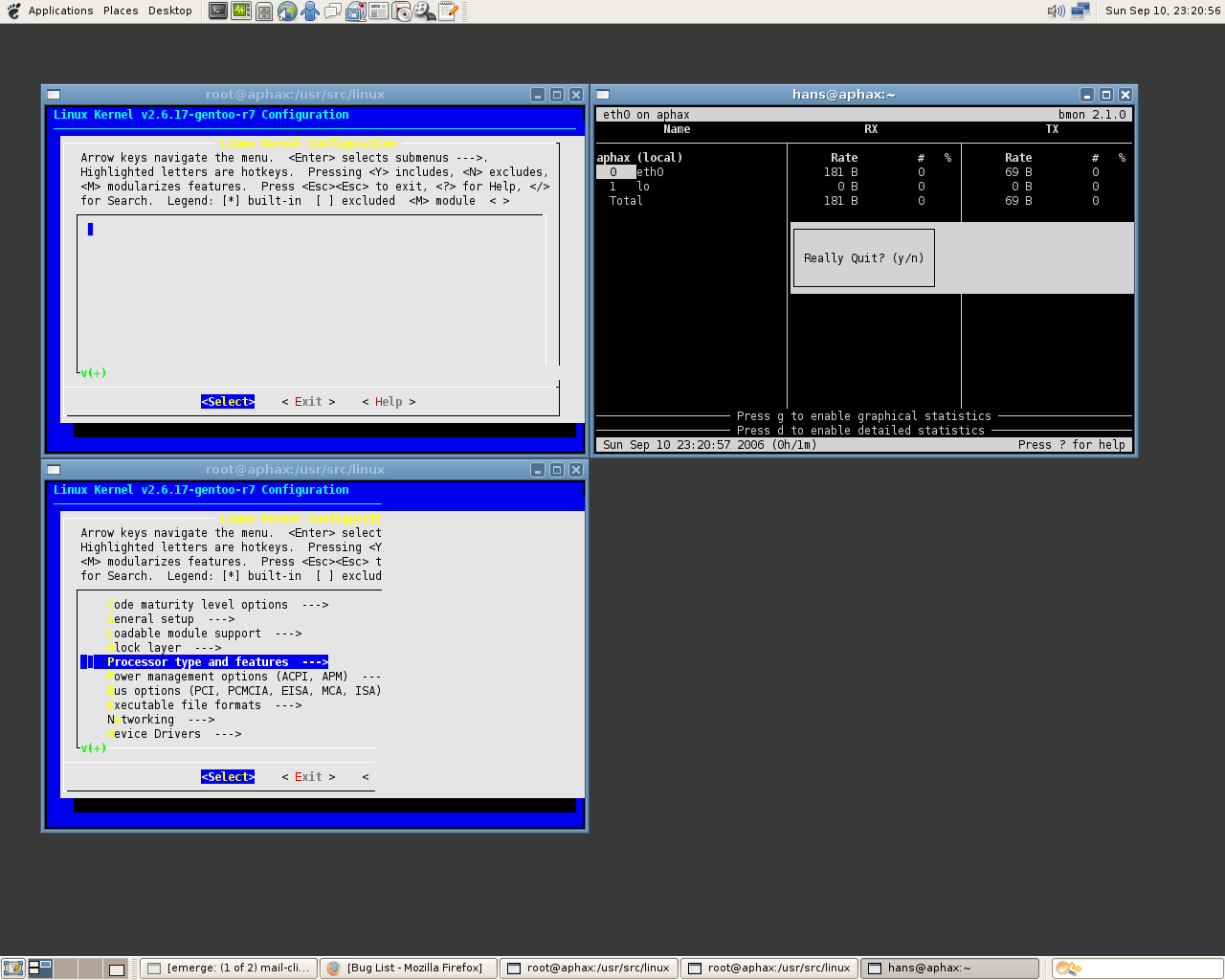Select hans@aphax:~ taskbar button
This screenshot has height=980, width=1225.
pyautogui.click(x=949, y=969)
